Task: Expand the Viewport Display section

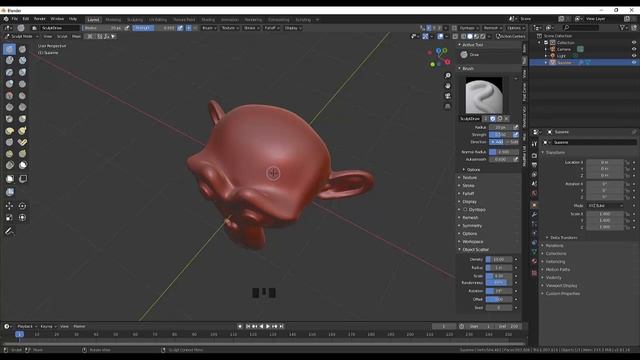Action: (x=561, y=286)
